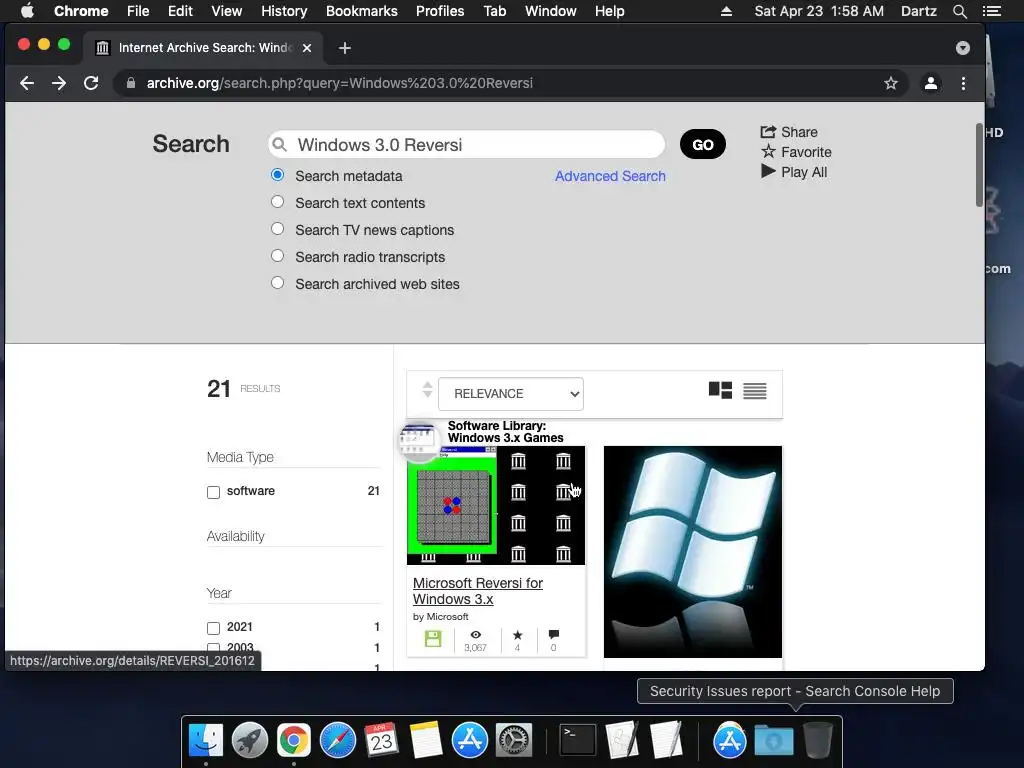This screenshot has width=1024, height=768.
Task: Click the Favorite star link
Action: [796, 152]
